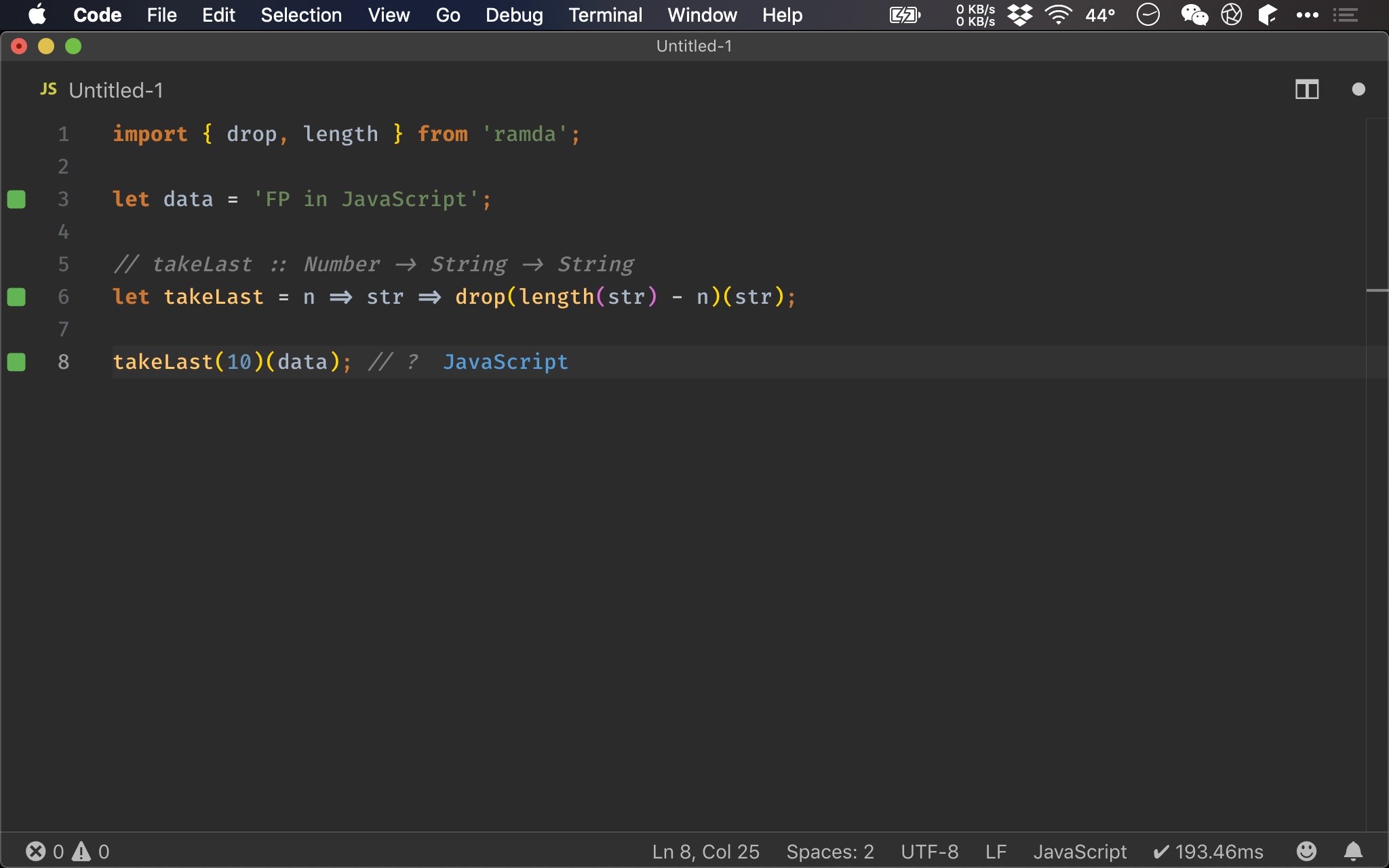The height and width of the screenshot is (868, 1389).
Task: Click the split editor icon
Action: (x=1306, y=90)
